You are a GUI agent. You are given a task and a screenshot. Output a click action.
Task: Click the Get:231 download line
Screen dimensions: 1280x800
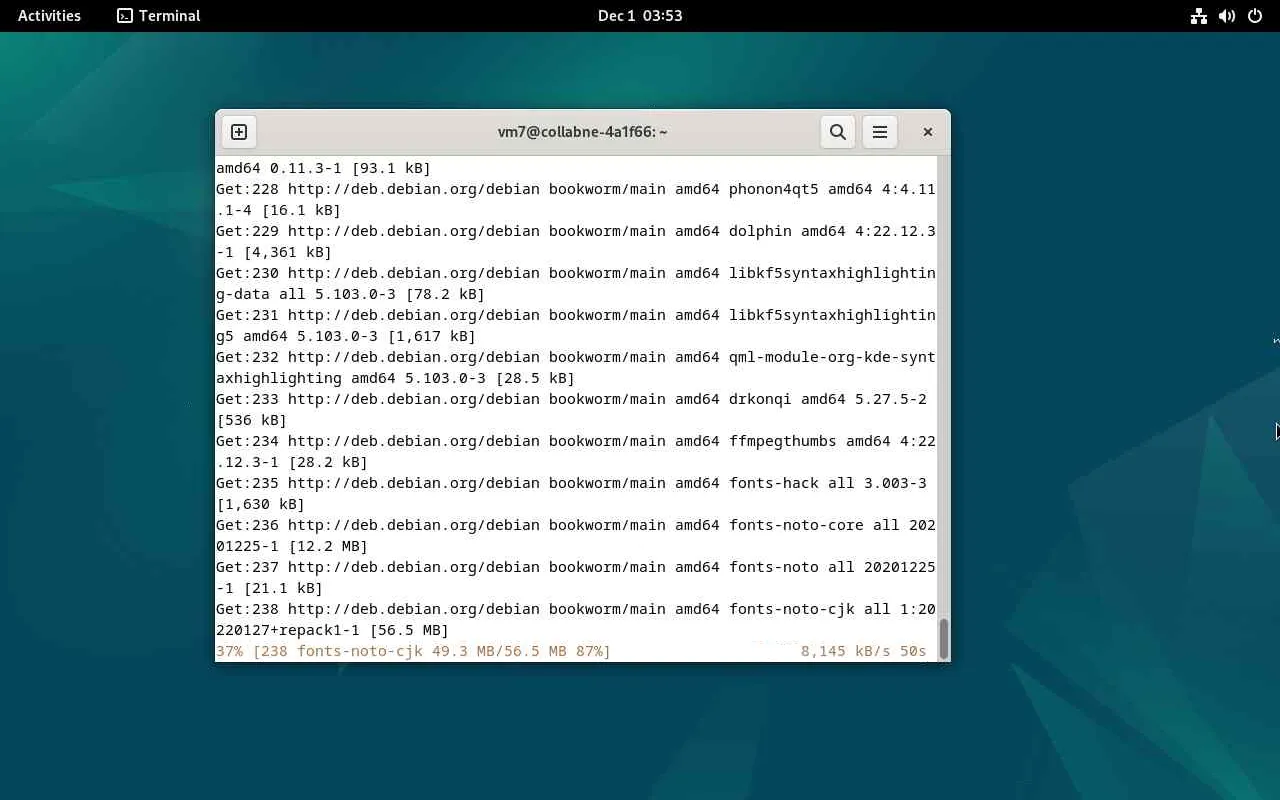pos(576,315)
